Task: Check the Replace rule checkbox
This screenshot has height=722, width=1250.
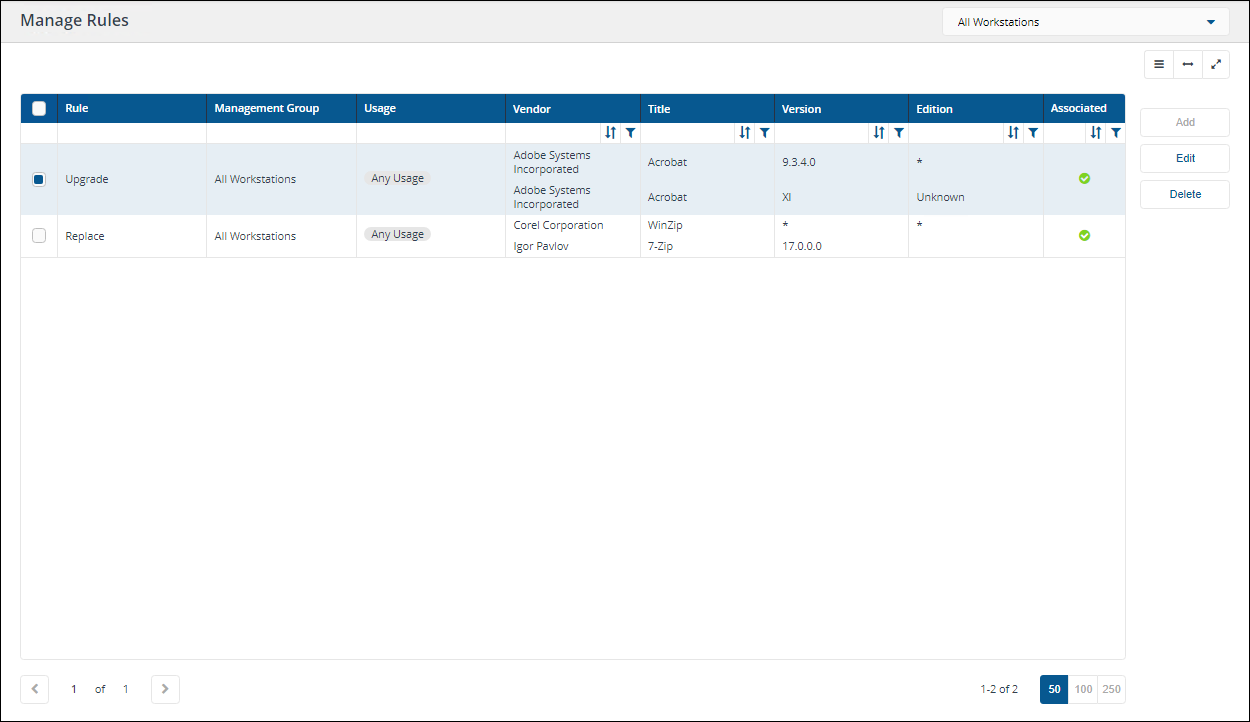Action: [39, 236]
